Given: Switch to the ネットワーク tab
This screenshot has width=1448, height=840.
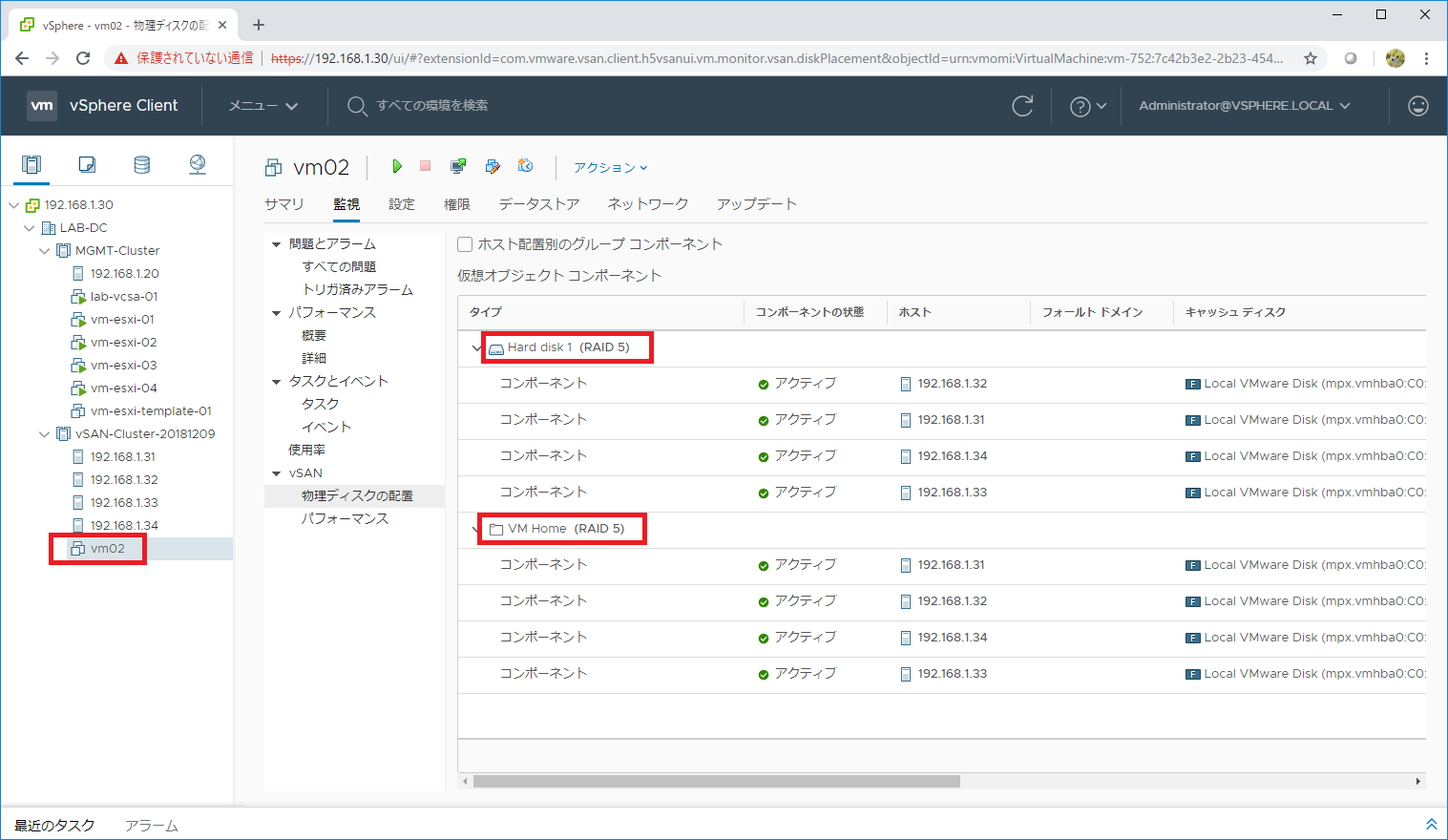Looking at the screenshot, I should [648, 204].
